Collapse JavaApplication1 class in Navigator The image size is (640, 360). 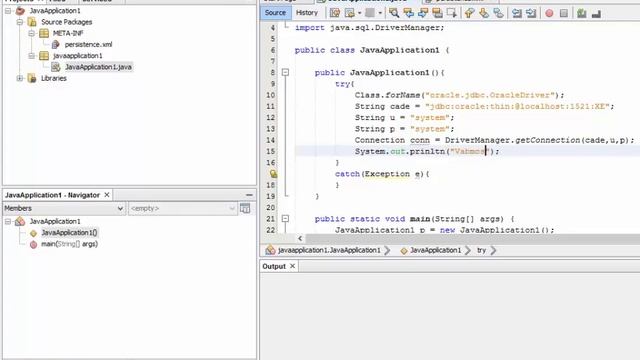point(8,221)
